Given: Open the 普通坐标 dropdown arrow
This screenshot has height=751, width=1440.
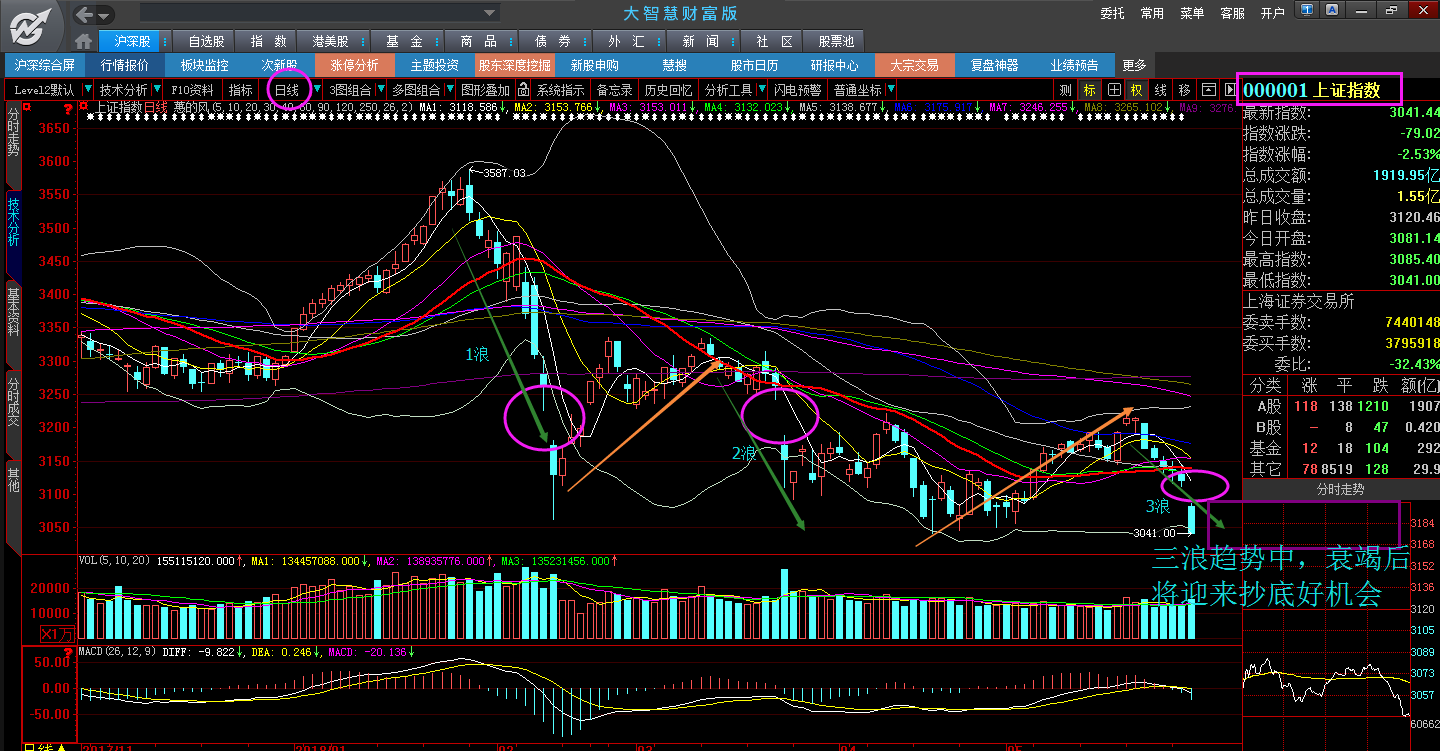Looking at the screenshot, I should click(x=890, y=90).
